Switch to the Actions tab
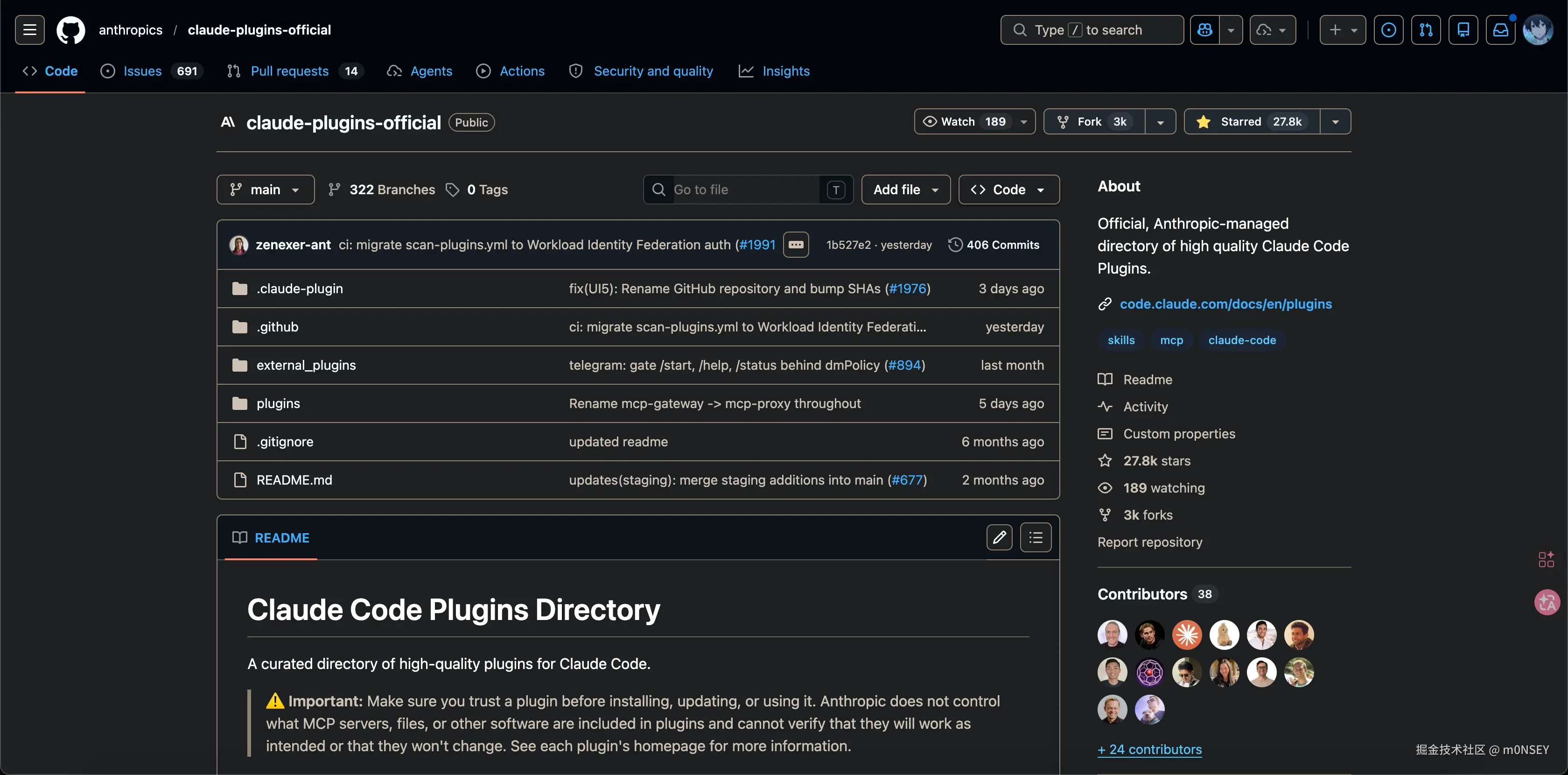The width and height of the screenshot is (1568, 775). pyautogui.click(x=511, y=71)
